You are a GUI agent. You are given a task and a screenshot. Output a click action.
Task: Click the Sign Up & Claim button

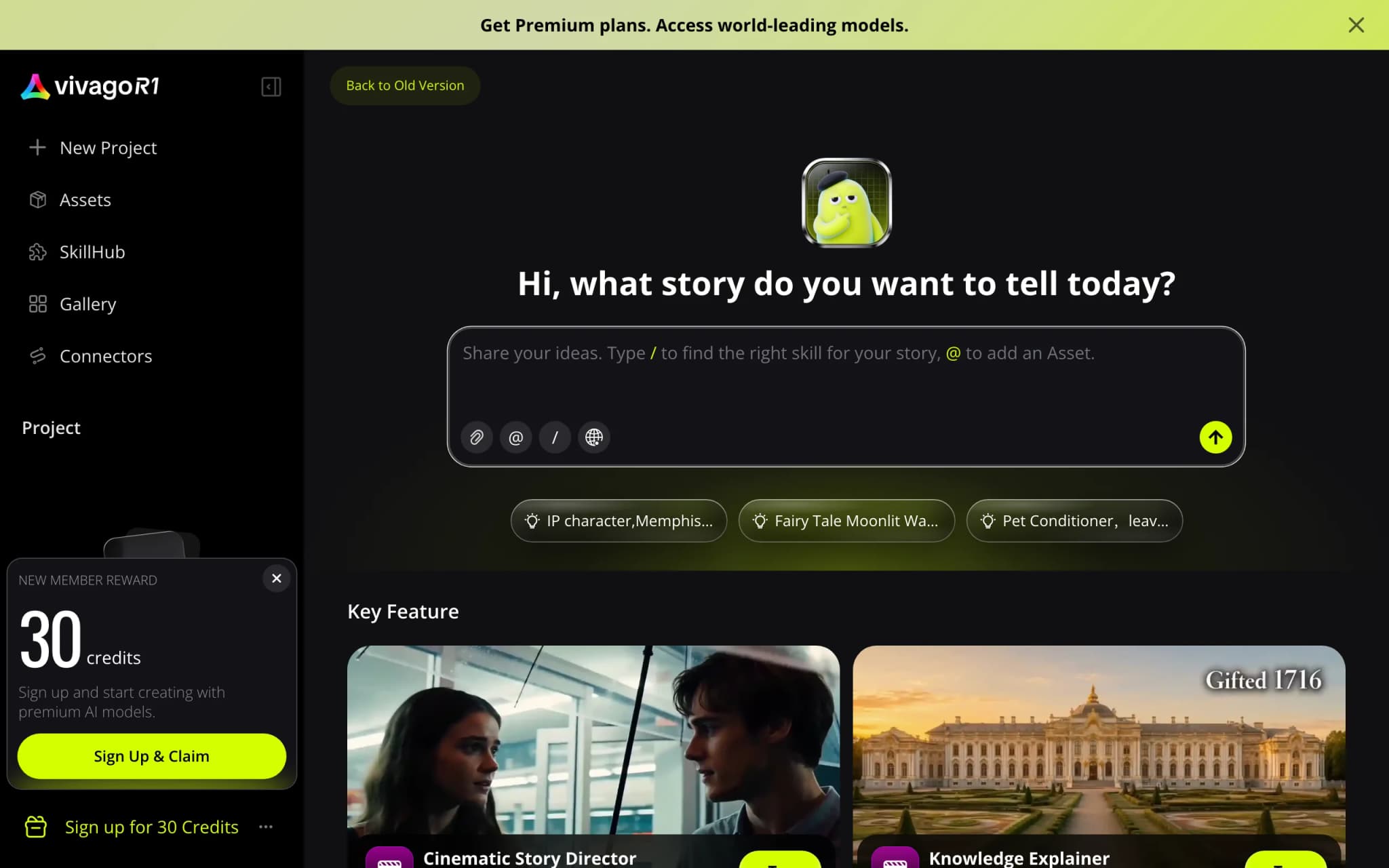pos(152,756)
